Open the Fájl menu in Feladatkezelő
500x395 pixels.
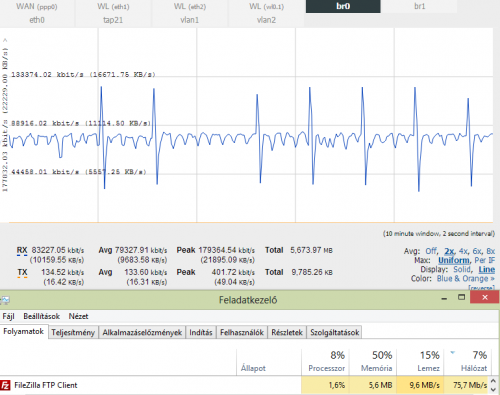8,316
